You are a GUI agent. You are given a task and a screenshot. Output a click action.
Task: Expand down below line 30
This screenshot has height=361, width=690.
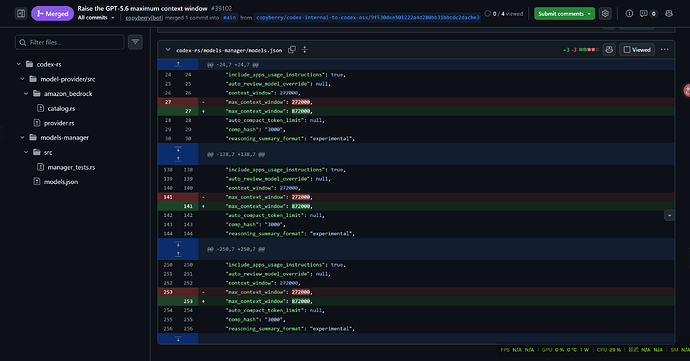(x=178, y=149)
